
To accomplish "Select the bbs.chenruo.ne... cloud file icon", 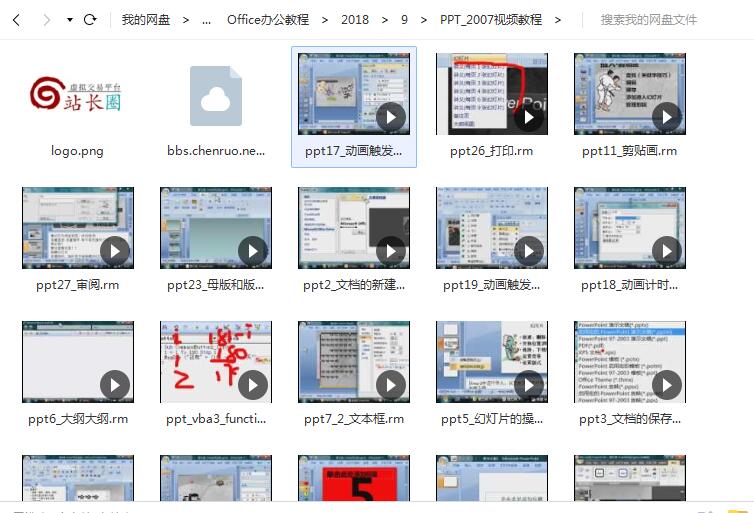I will click(x=216, y=95).
